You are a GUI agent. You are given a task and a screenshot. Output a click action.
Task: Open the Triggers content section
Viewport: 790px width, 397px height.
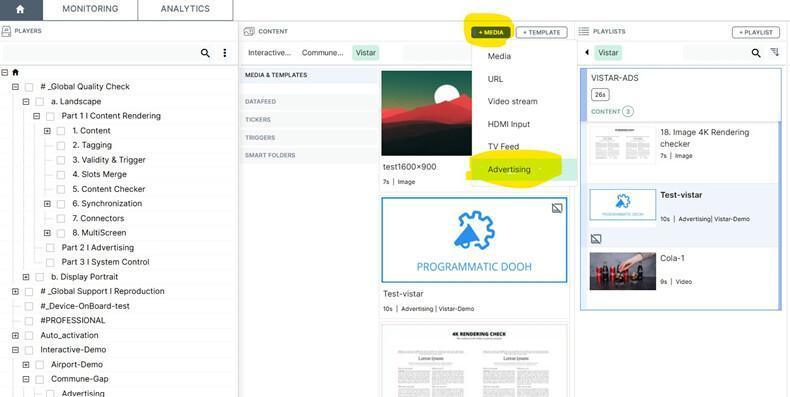tap(308, 138)
